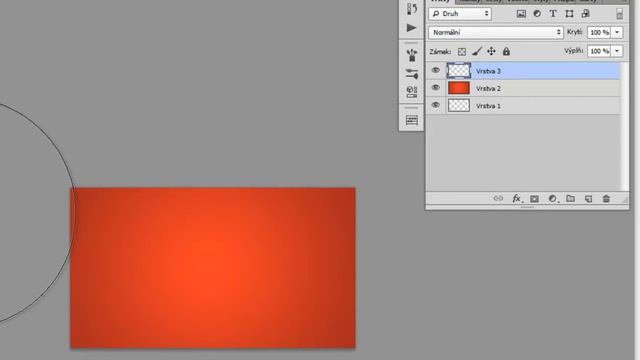Open the Brush Presets panel icon
This screenshot has height=360, width=640.
coord(411,55)
